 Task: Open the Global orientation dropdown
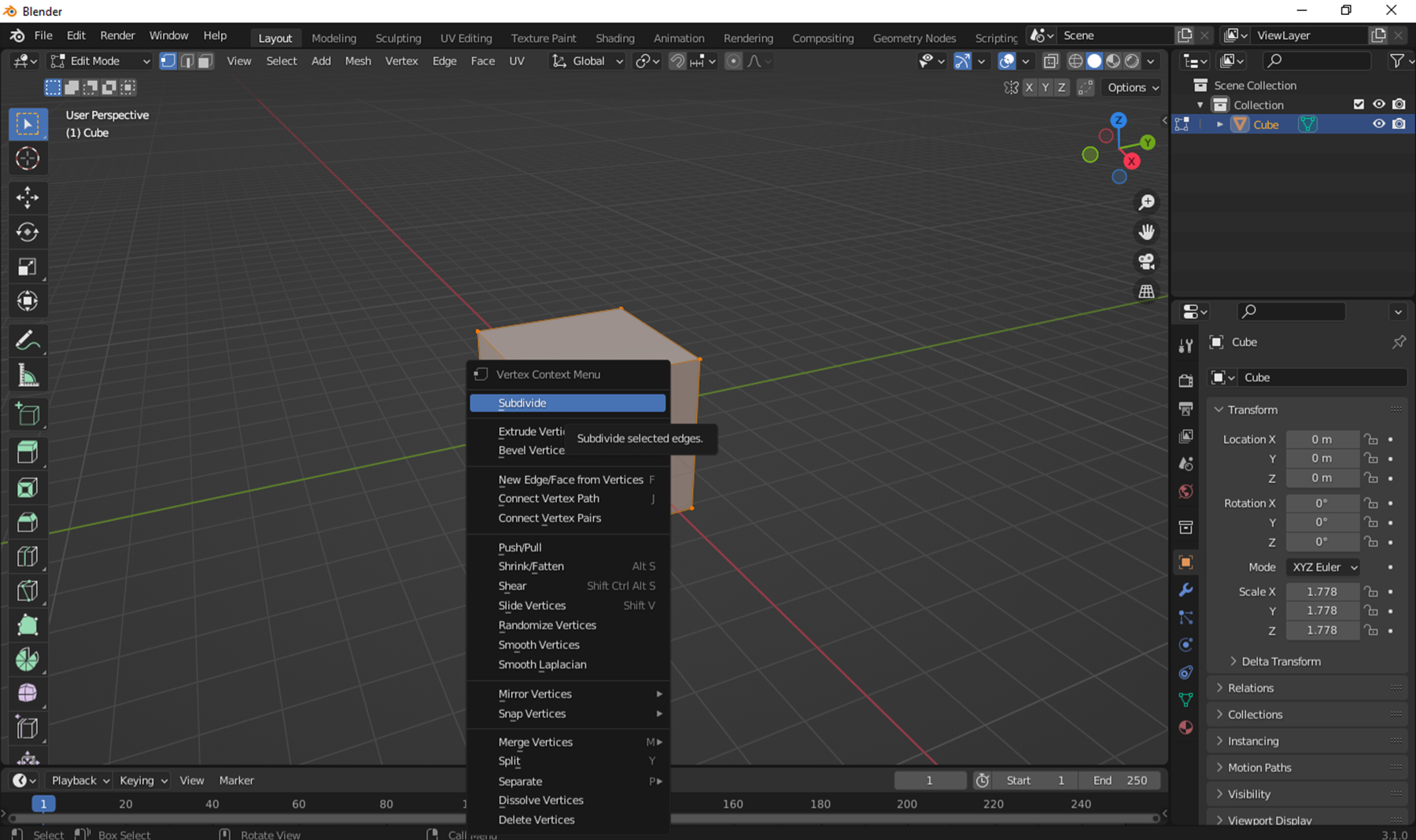pos(587,61)
